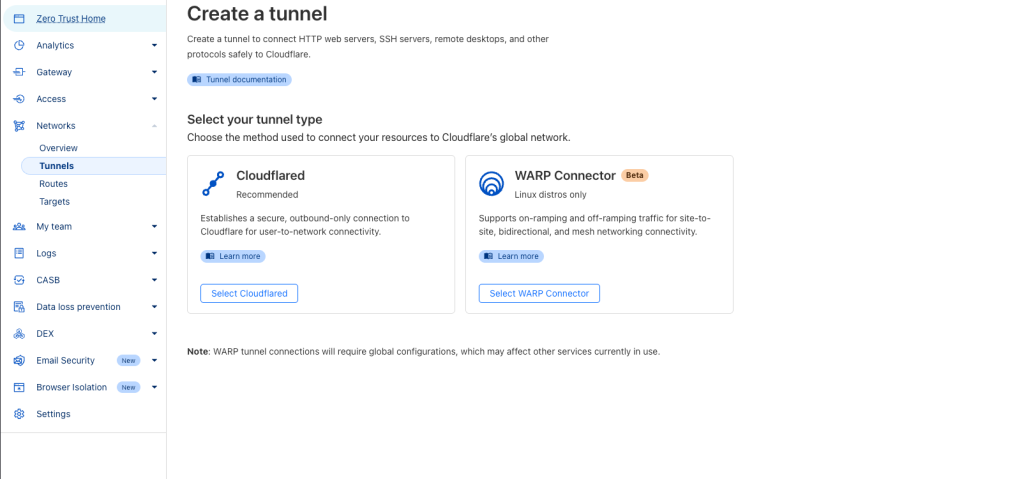
Task: Click the Gateway sidebar icon
Action: tap(19, 72)
